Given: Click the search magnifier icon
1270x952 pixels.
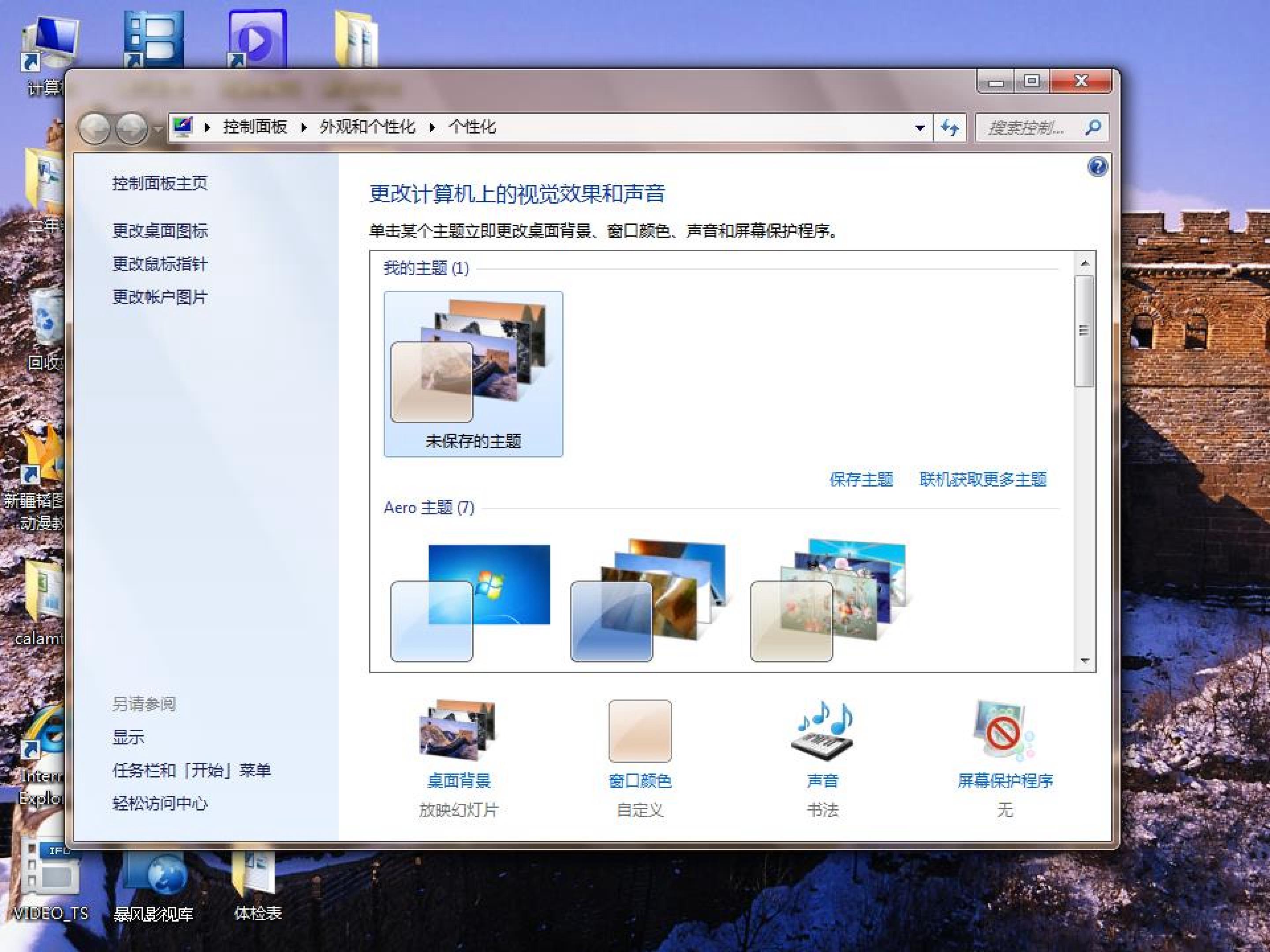Looking at the screenshot, I should [x=1093, y=127].
